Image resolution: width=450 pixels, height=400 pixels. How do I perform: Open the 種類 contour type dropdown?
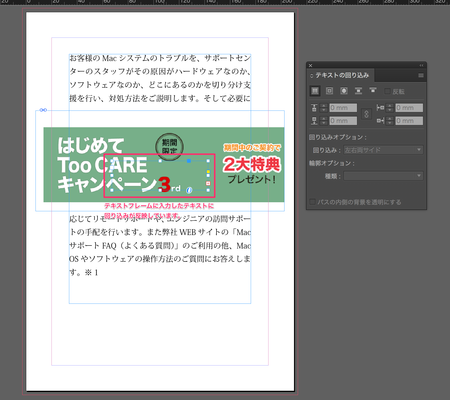(383, 176)
